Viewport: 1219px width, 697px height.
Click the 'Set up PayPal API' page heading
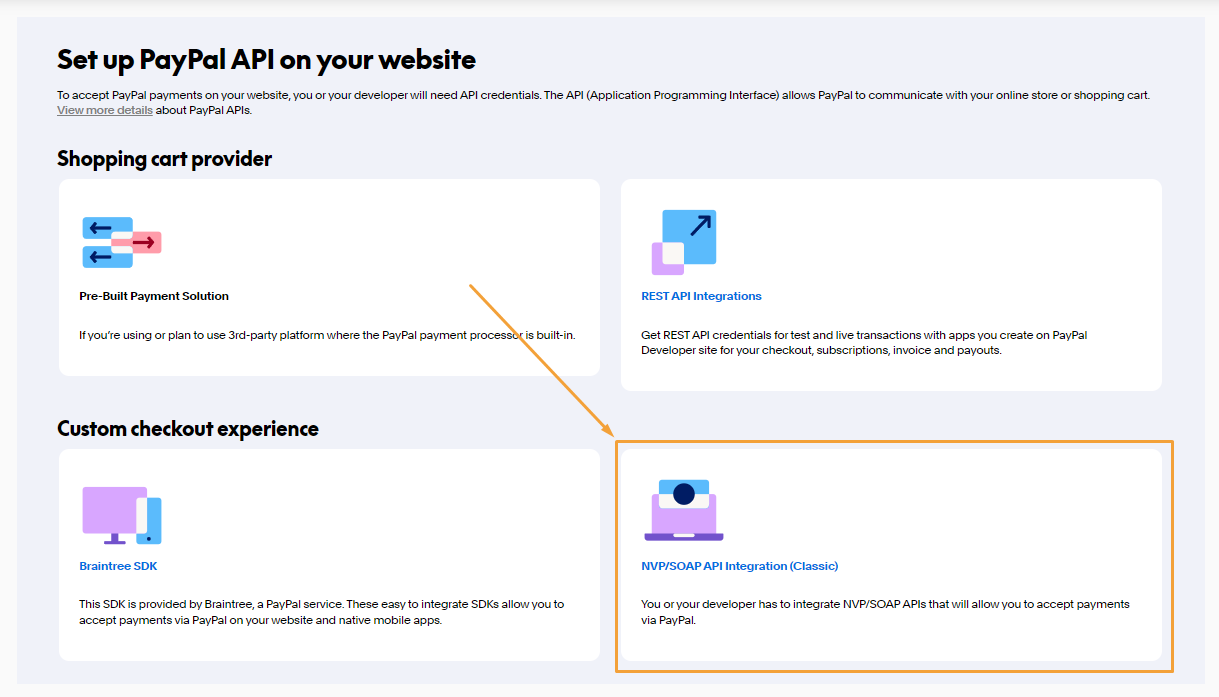click(x=266, y=59)
